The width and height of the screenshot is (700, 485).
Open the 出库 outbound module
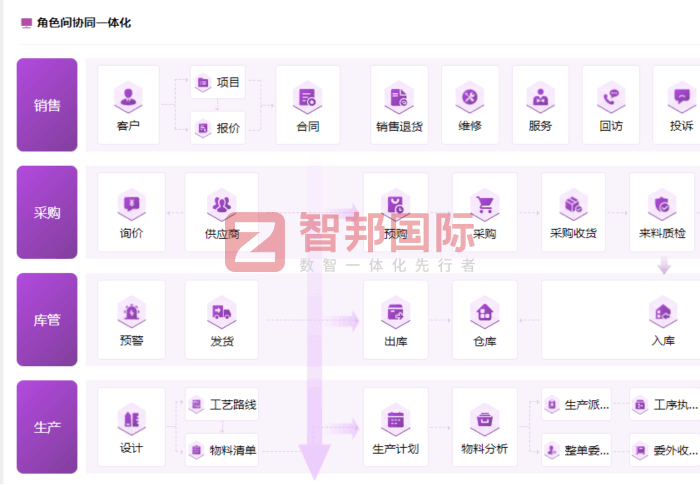click(x=396, y=320)
